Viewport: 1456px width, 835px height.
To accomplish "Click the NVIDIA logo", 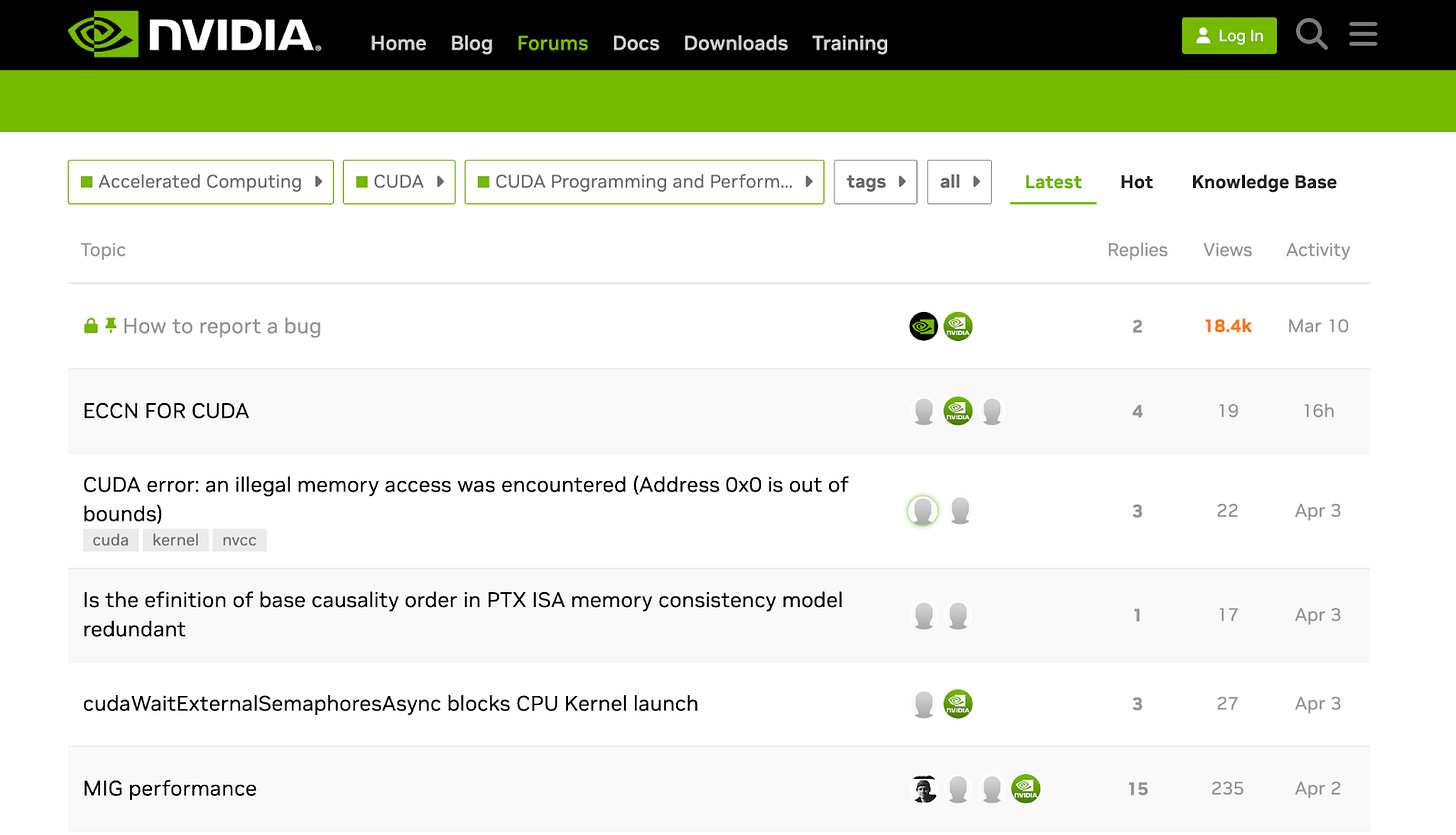I will 194,35.
